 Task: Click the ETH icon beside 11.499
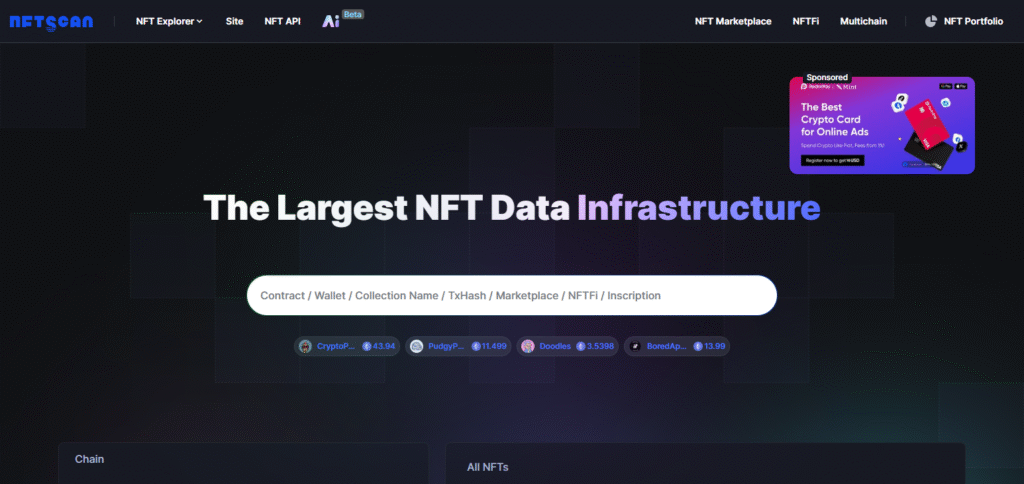(x=476, y=346)
